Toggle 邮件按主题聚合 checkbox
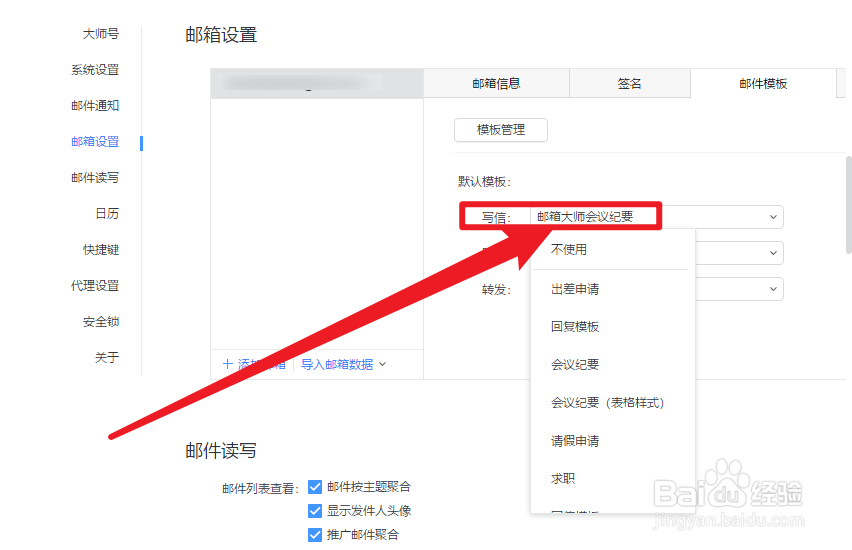 click(x=315, y=487)
